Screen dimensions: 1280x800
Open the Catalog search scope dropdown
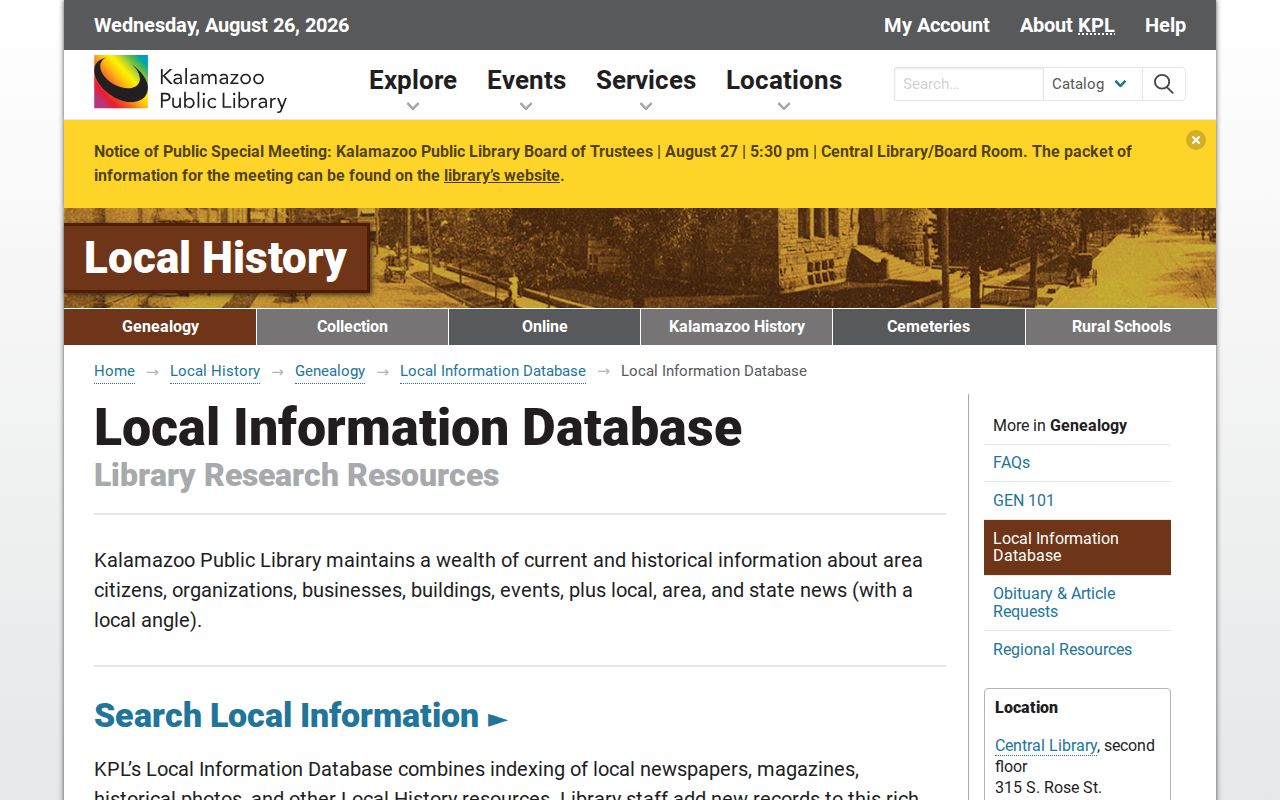1092,84
